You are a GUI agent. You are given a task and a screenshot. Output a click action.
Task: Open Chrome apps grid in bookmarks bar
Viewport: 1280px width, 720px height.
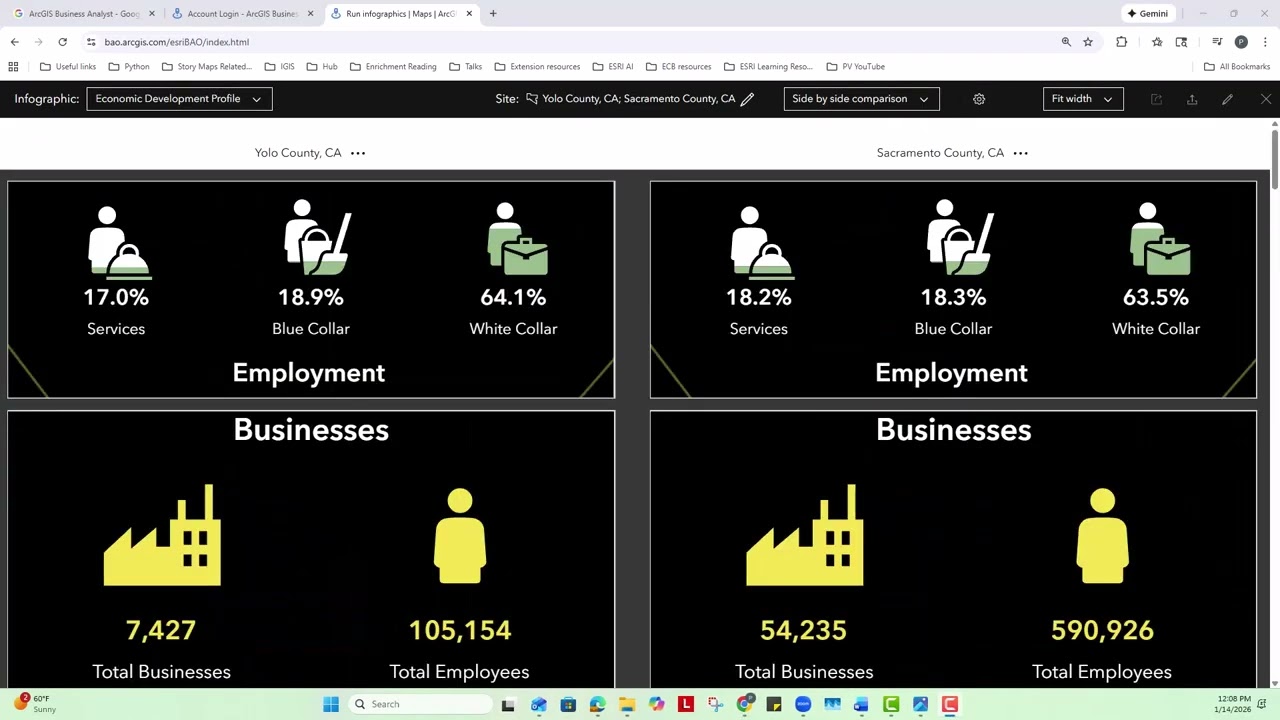(14, 67)
